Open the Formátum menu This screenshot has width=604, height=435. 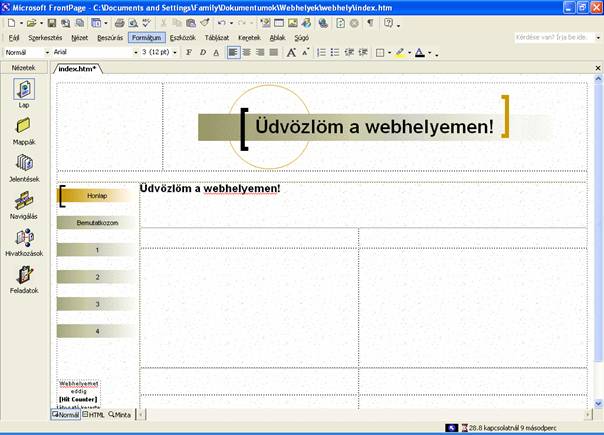(x=146, y=37)
